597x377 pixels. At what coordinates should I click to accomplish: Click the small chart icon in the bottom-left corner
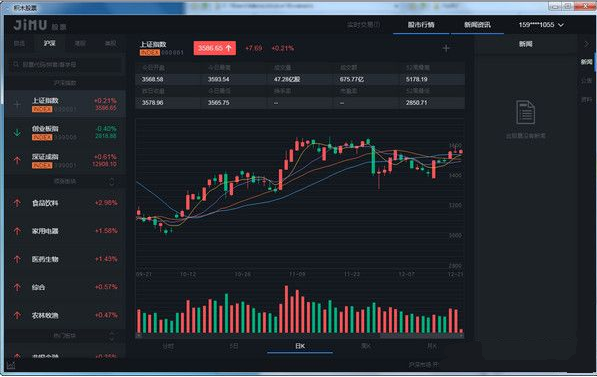tap(11, 366)
